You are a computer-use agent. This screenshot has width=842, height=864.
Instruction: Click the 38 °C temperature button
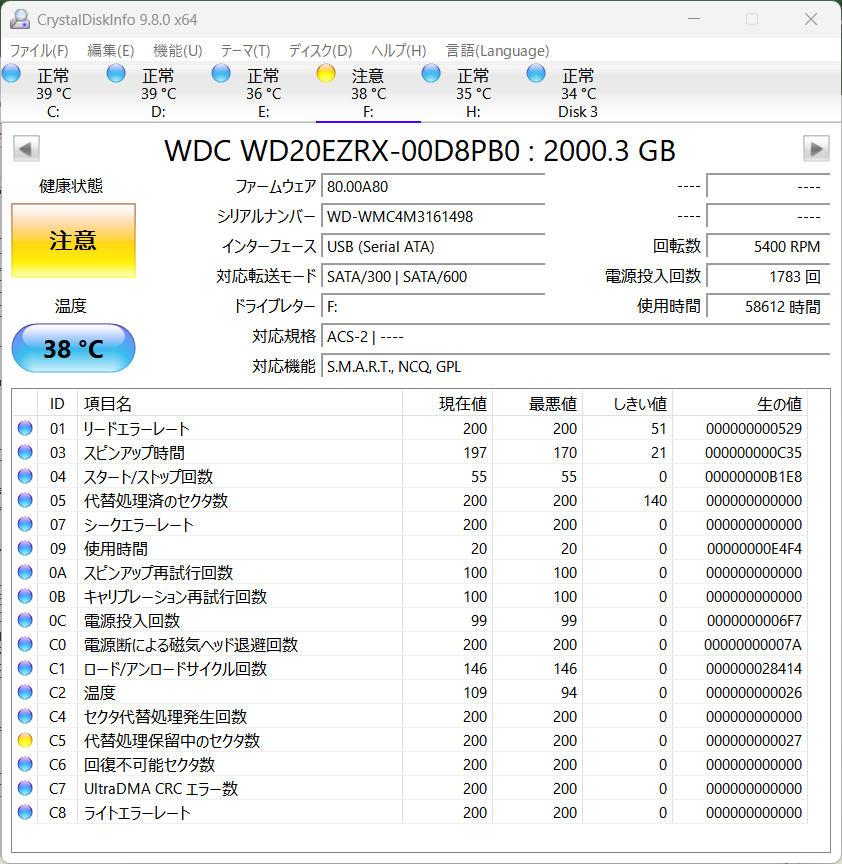[x=73, y=348]
